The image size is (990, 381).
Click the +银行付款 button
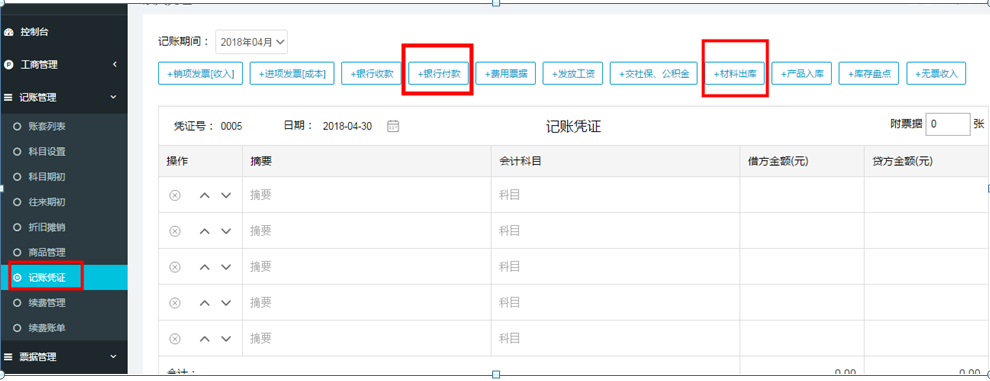(439, 73)
